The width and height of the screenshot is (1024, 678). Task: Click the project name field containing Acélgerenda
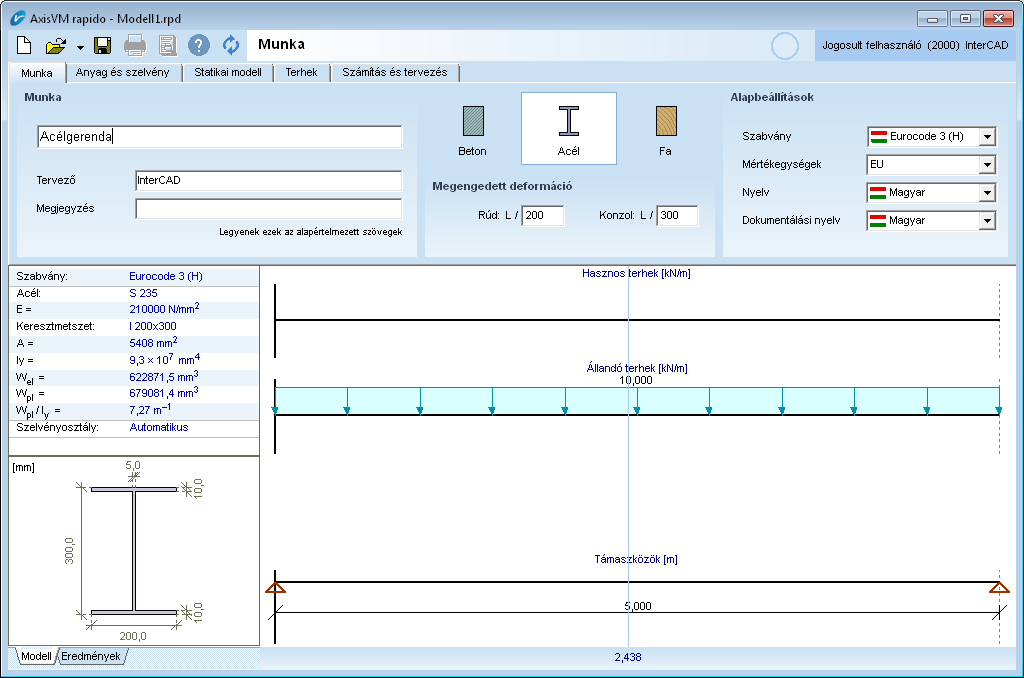pos(219,137)
